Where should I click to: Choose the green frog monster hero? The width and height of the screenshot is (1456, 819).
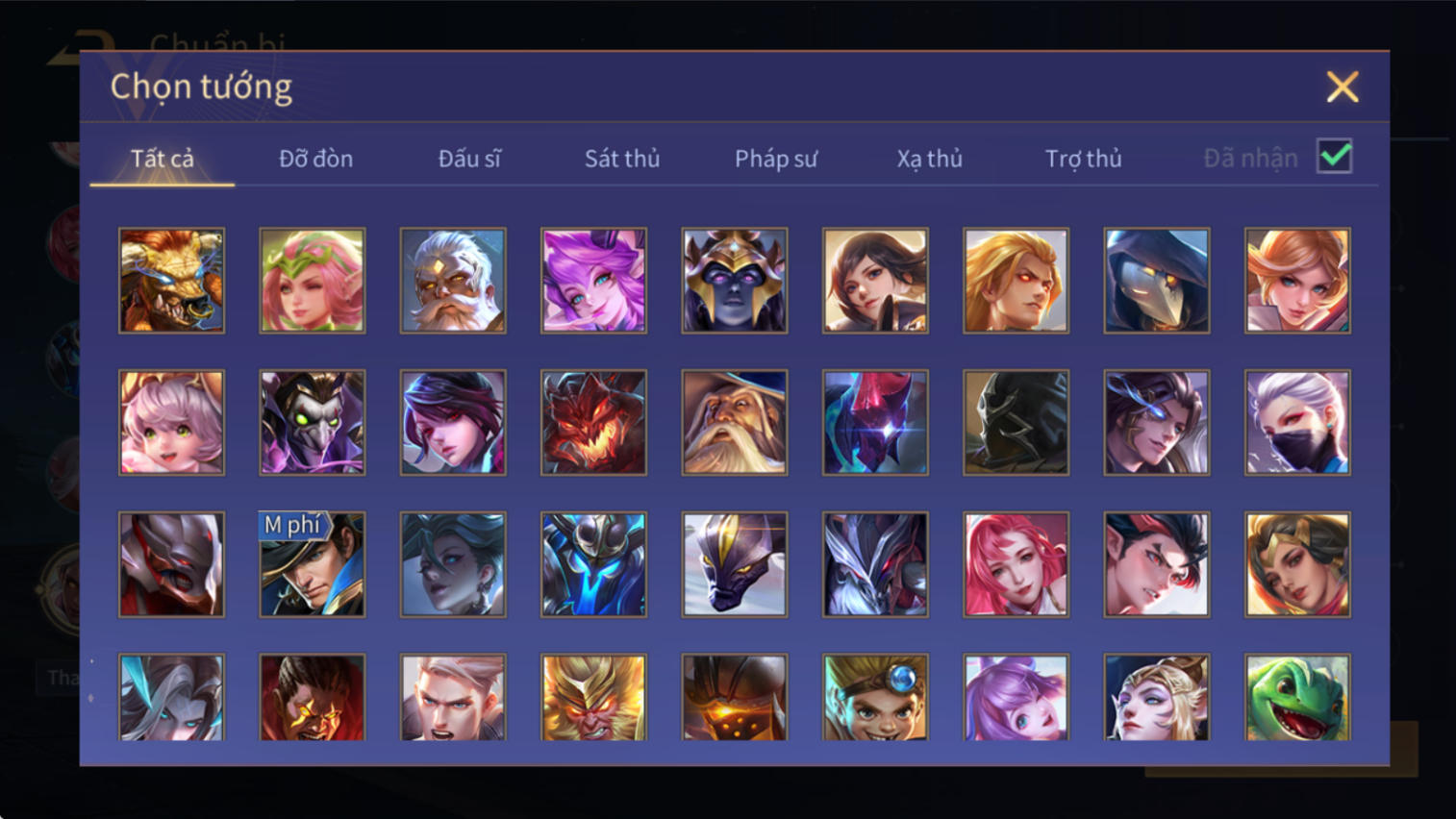[x=1297, y=698]
